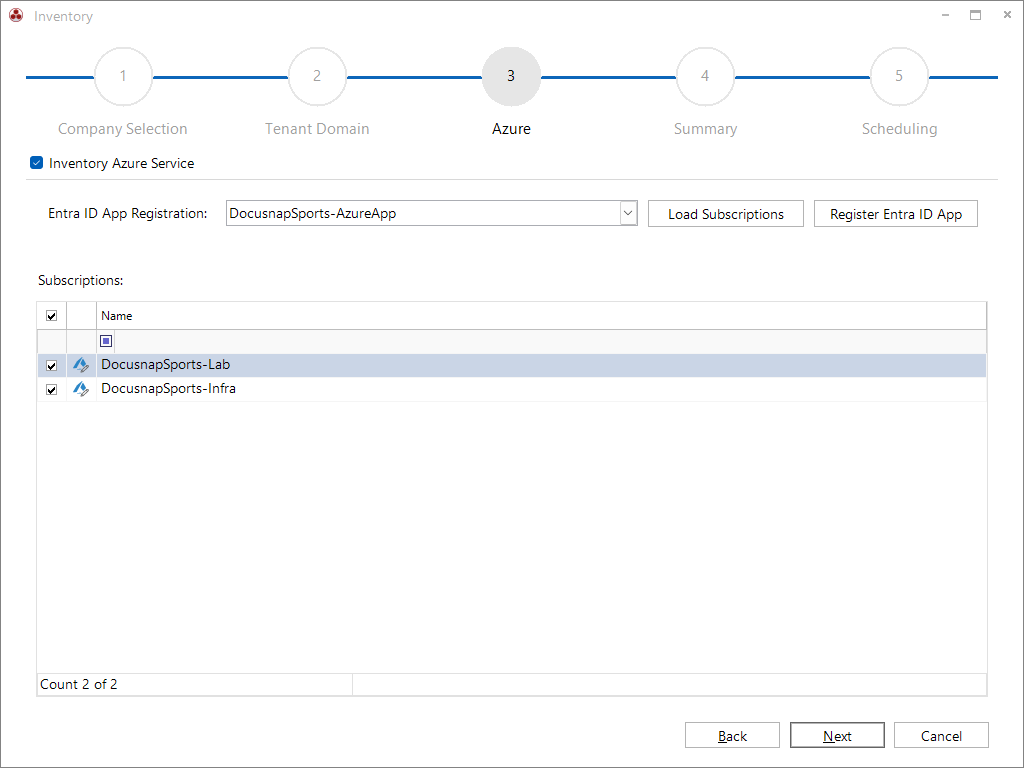The width and height of the screenshot is (1024, 768).
Task: Maximize the Inventory window
Action: coord(976,15)
